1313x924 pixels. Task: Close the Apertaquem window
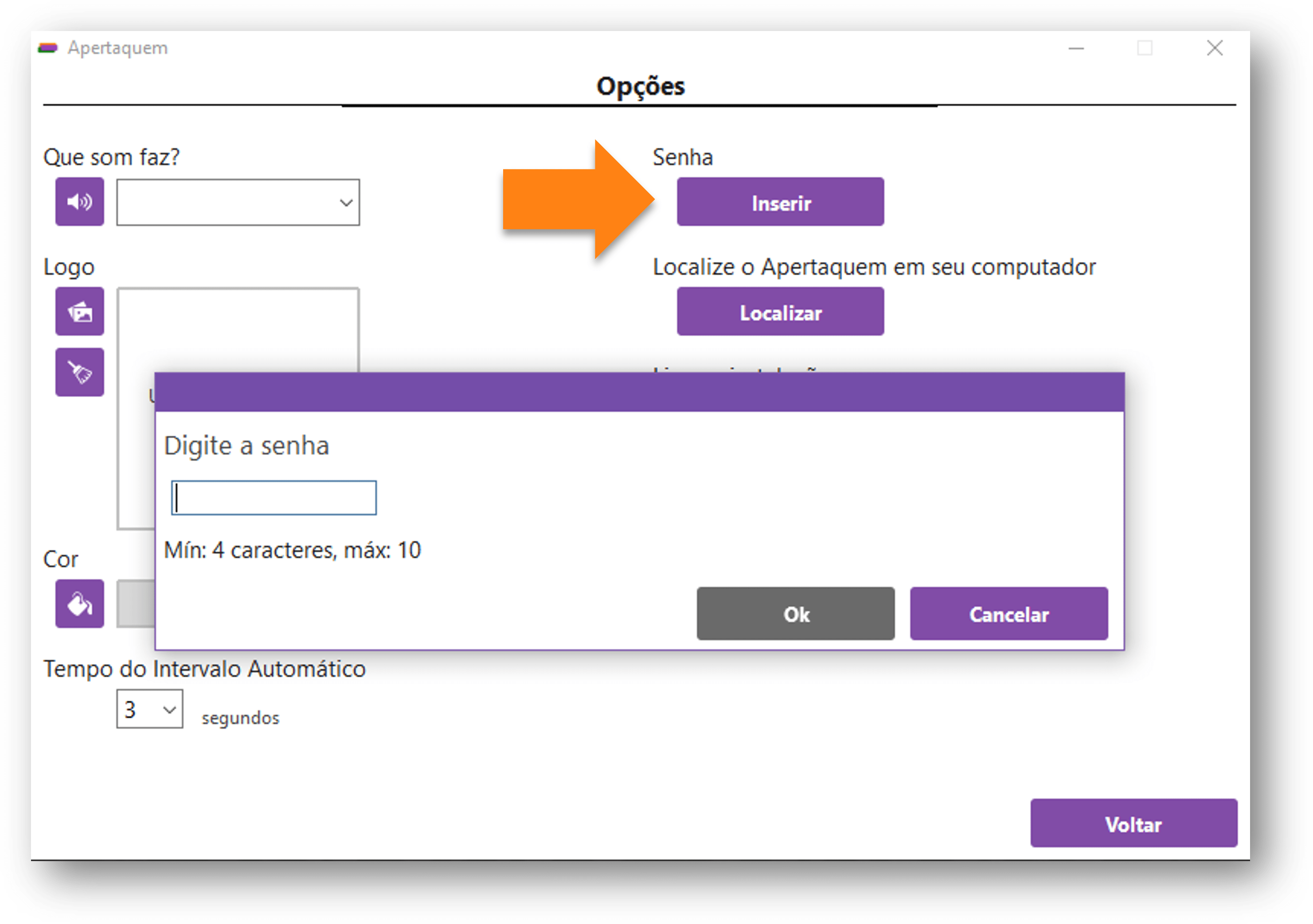(1215, 48)
